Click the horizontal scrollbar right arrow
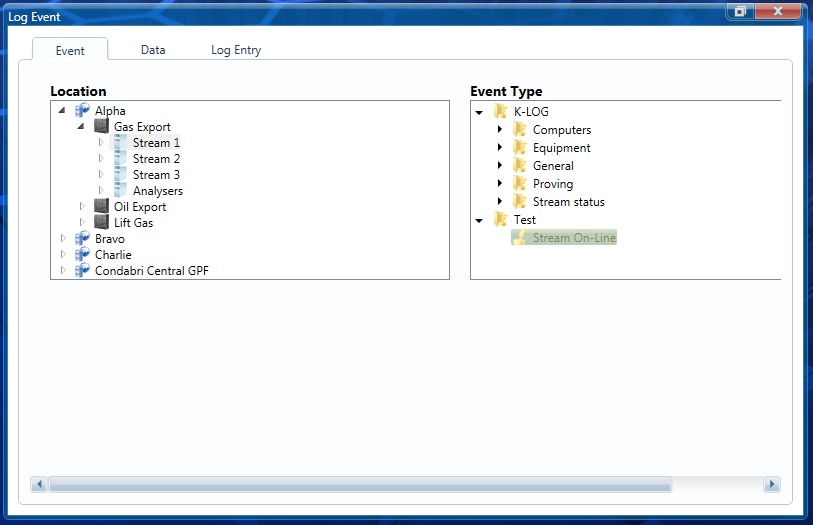Screen dimensions: 813x525 772,485
